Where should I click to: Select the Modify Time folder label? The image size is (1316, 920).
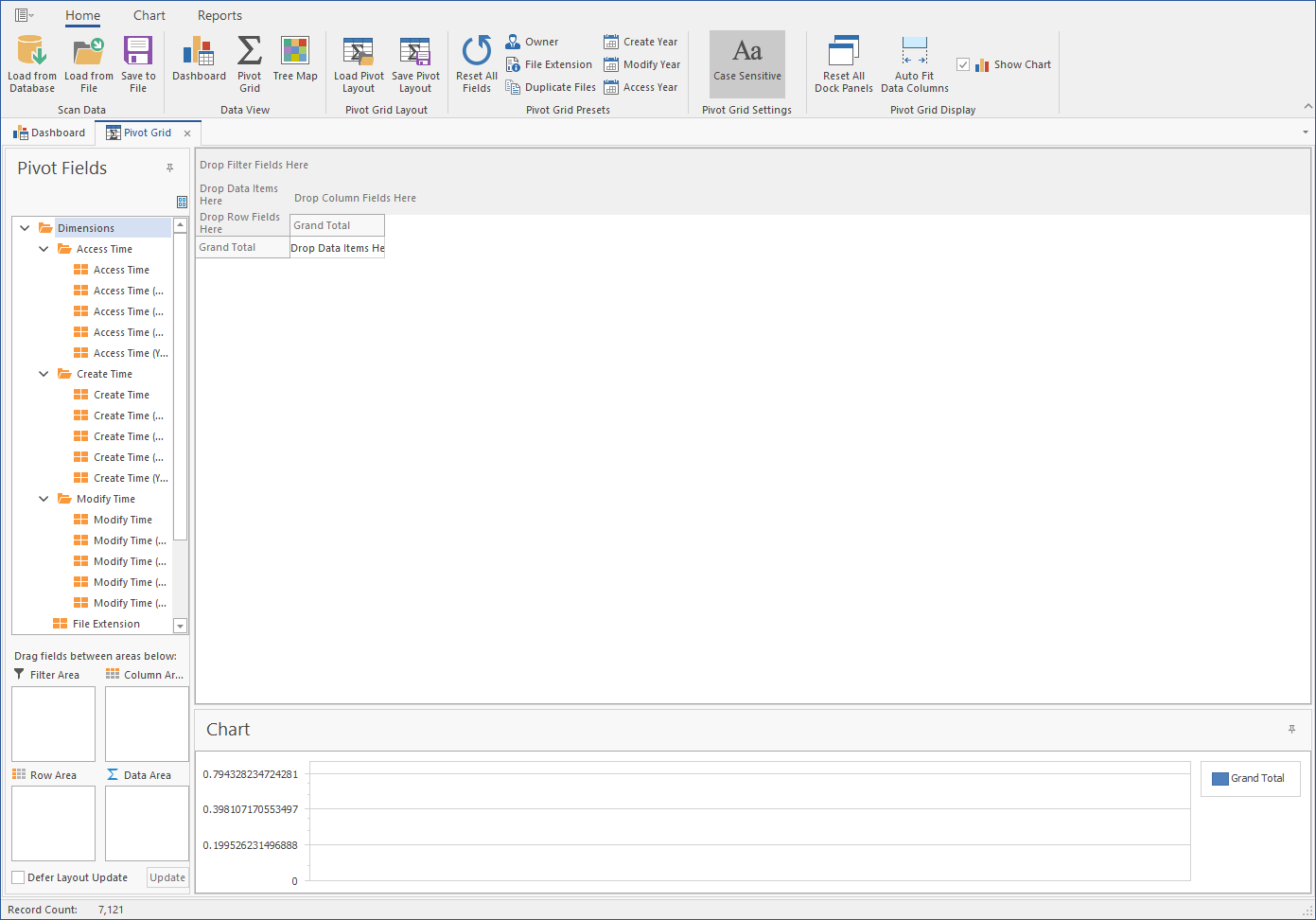tap(106, 499)
